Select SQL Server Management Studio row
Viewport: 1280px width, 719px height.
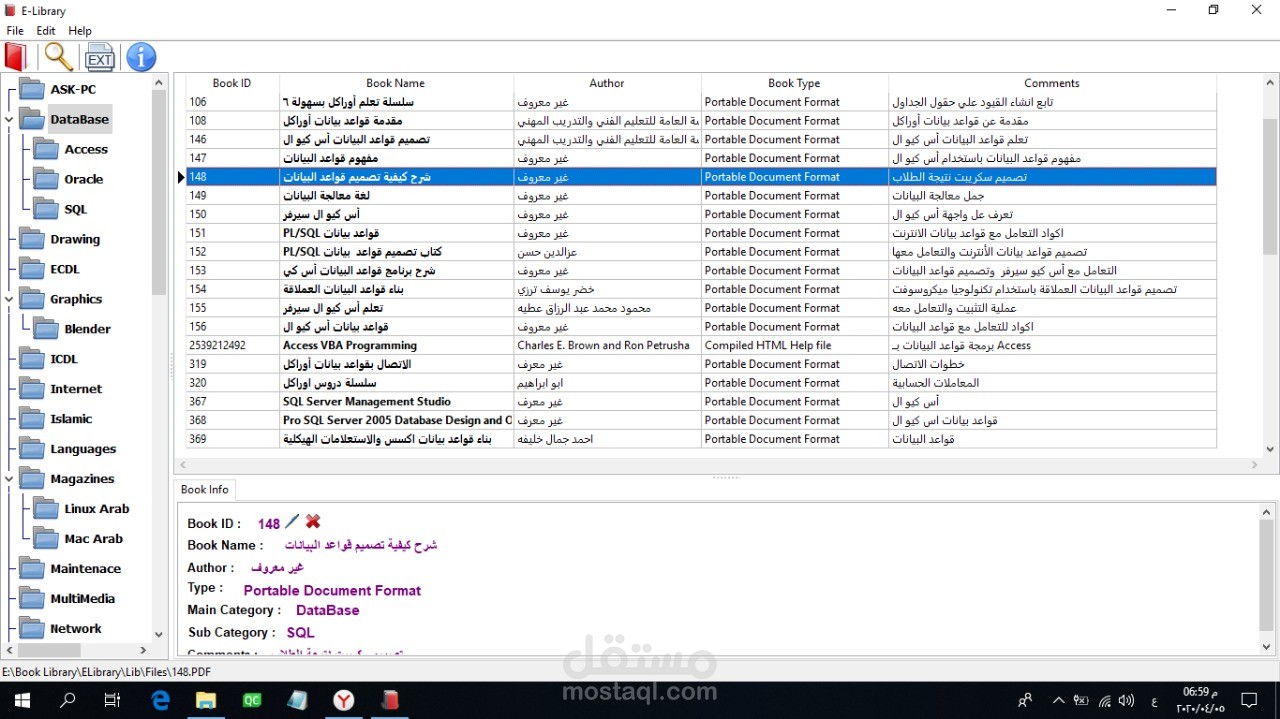point(701,401)
